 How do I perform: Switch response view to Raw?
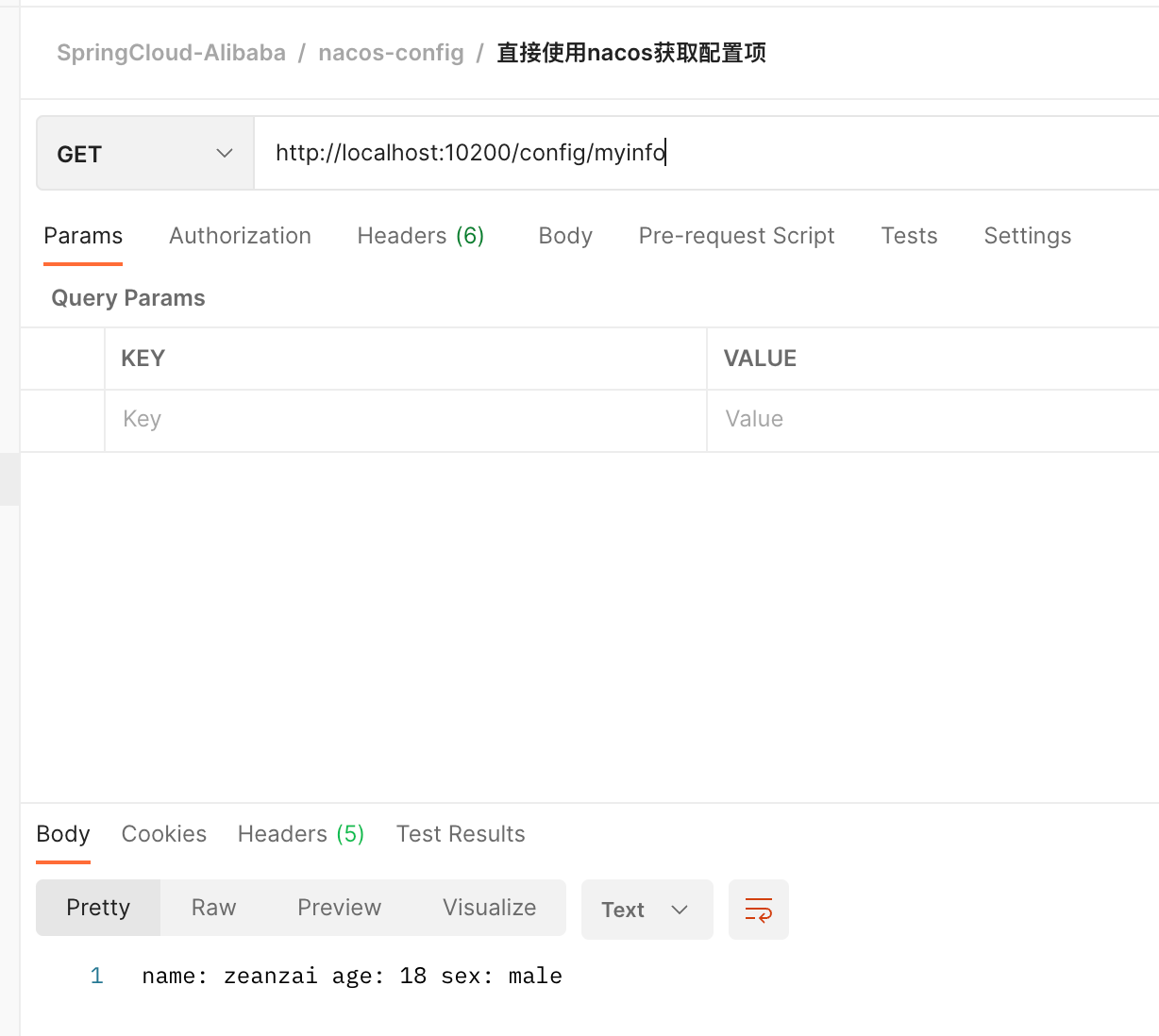(213, 908)
